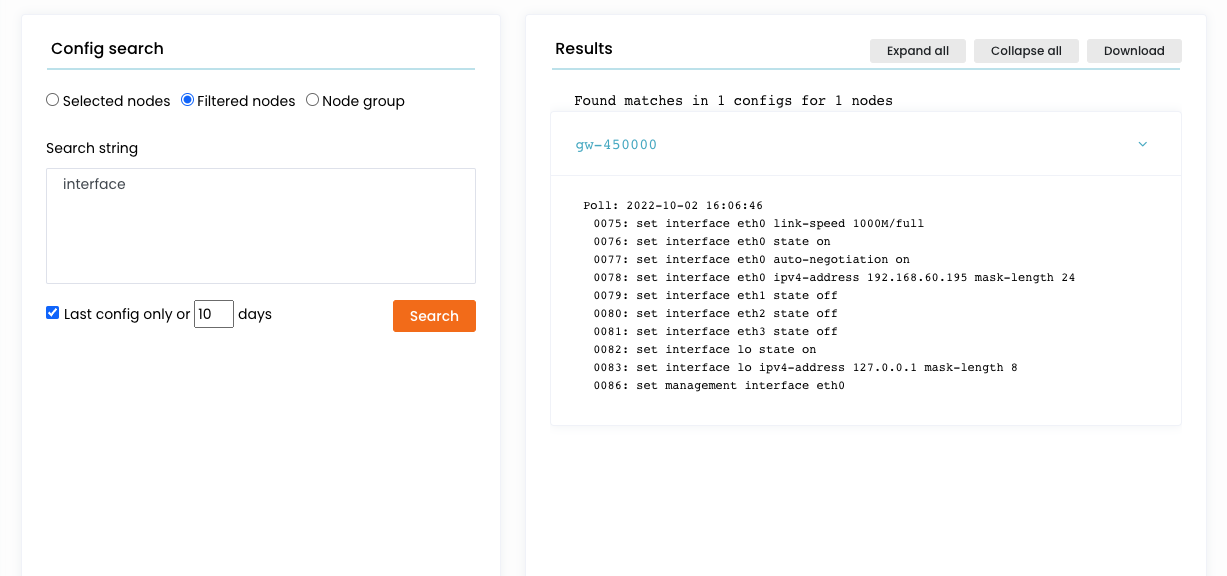Toggle the "Last config only" checkbox
1227x576 pixels.
pos(53,313)
